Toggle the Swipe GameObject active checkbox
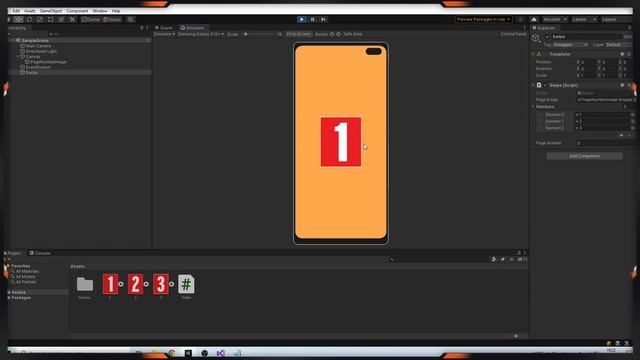 pyautogui.click(x=547, y=37)
